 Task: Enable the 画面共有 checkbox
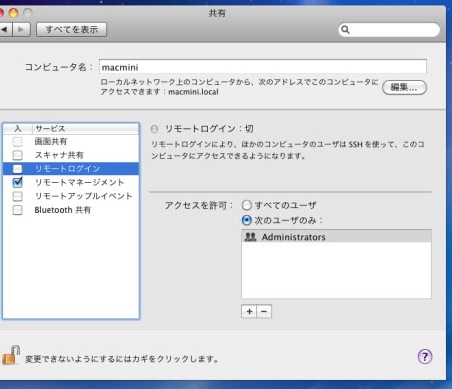click(x=17, y=142)
